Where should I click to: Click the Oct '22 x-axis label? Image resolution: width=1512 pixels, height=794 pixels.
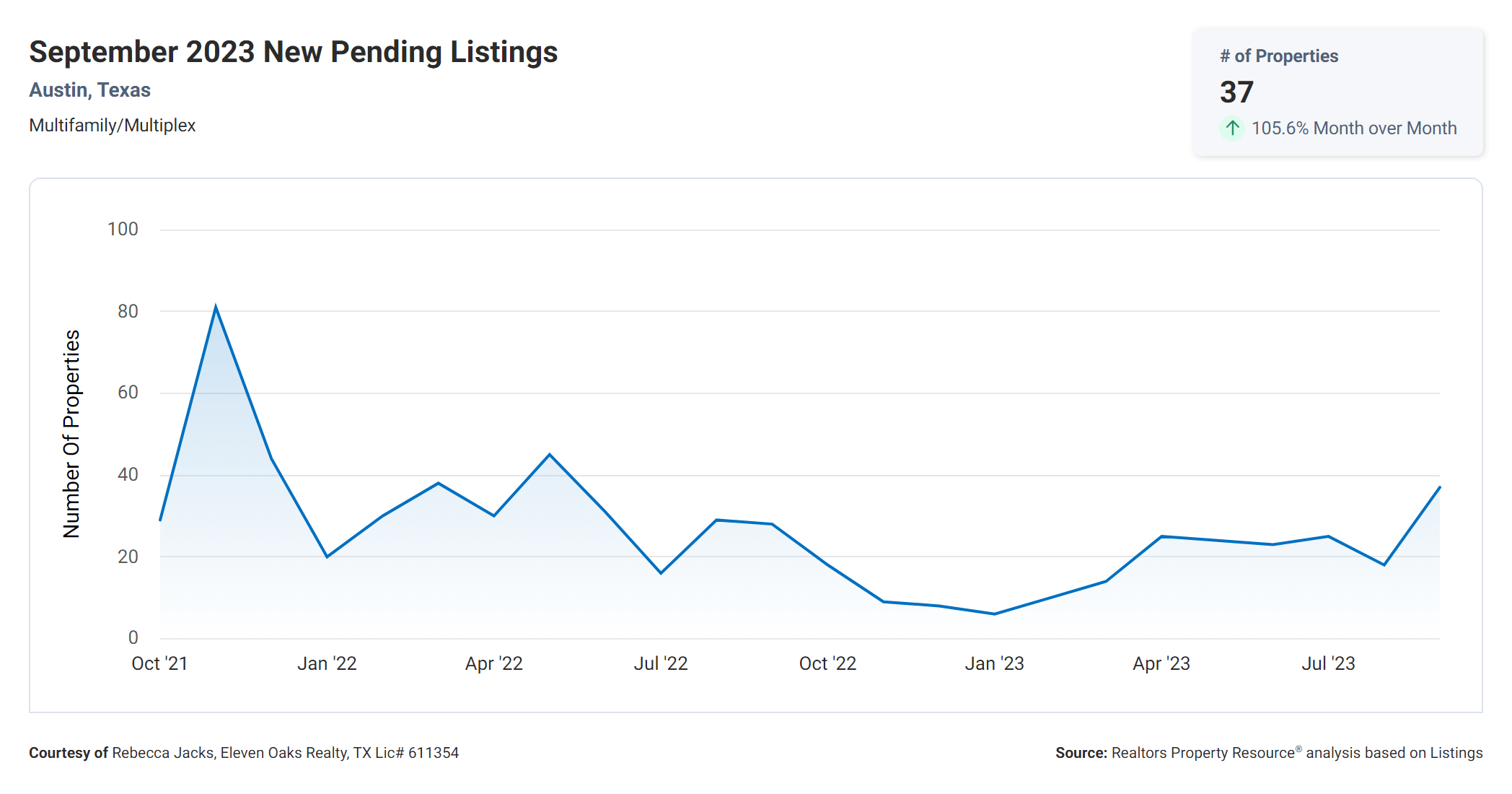[x=827, y=663]
